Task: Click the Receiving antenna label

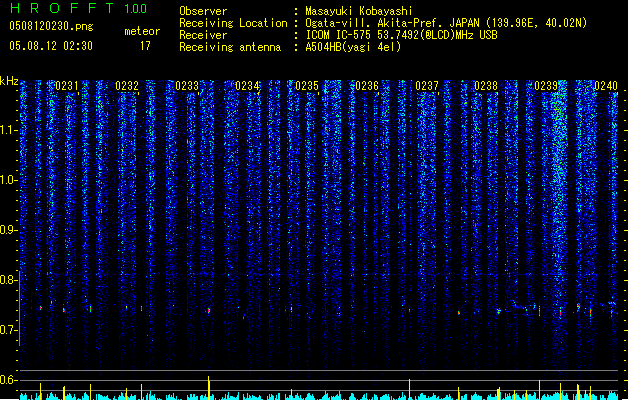Action: (x=230, y=47)
